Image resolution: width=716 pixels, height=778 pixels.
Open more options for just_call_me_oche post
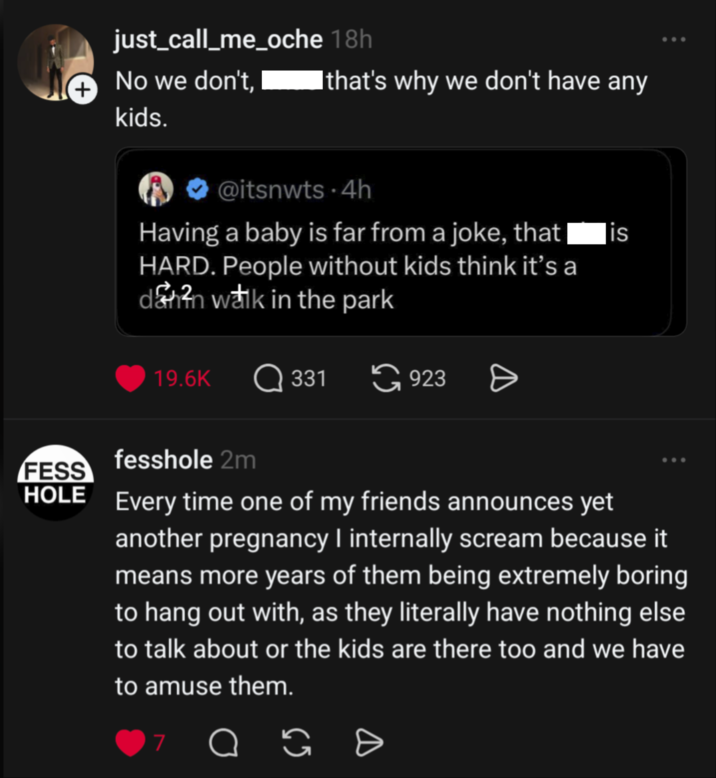[x=674, y=41]
